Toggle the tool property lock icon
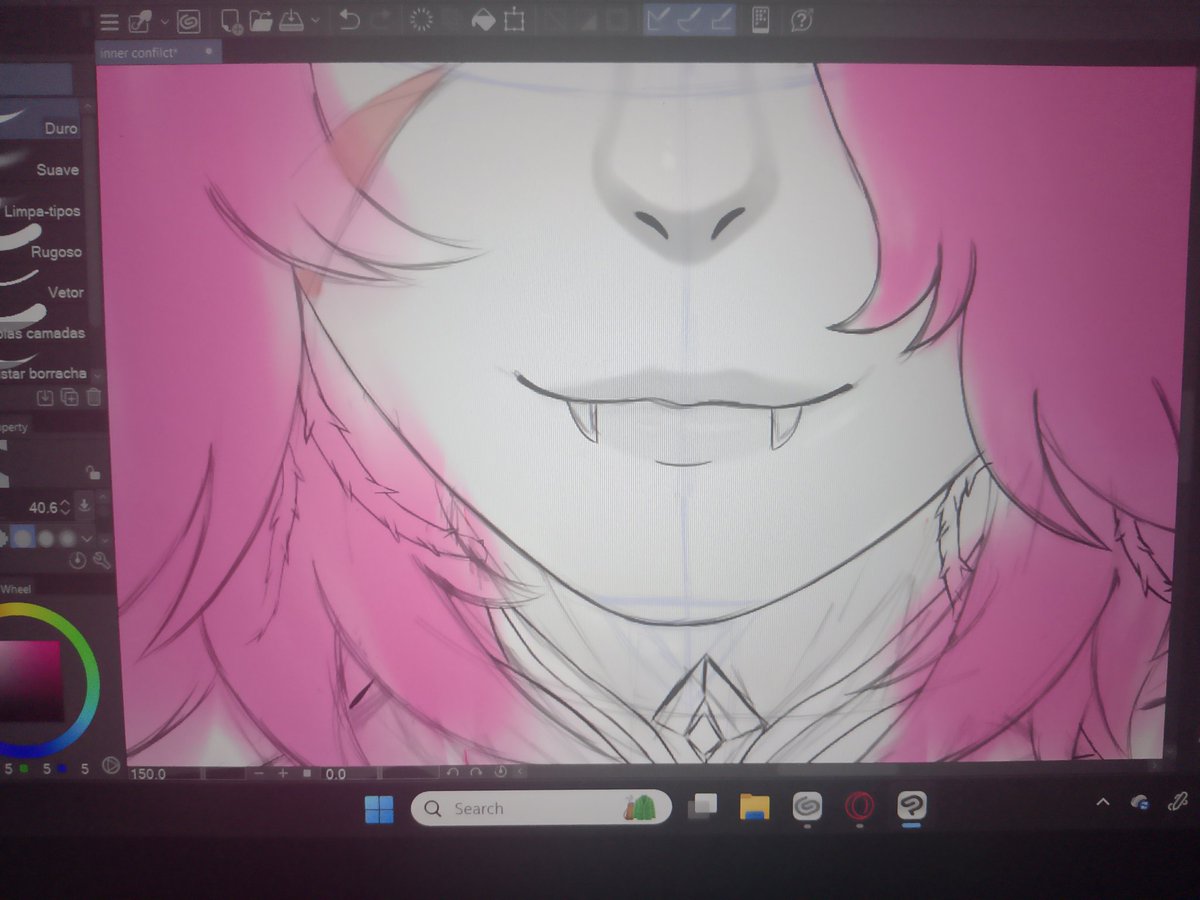 (93, 472)
